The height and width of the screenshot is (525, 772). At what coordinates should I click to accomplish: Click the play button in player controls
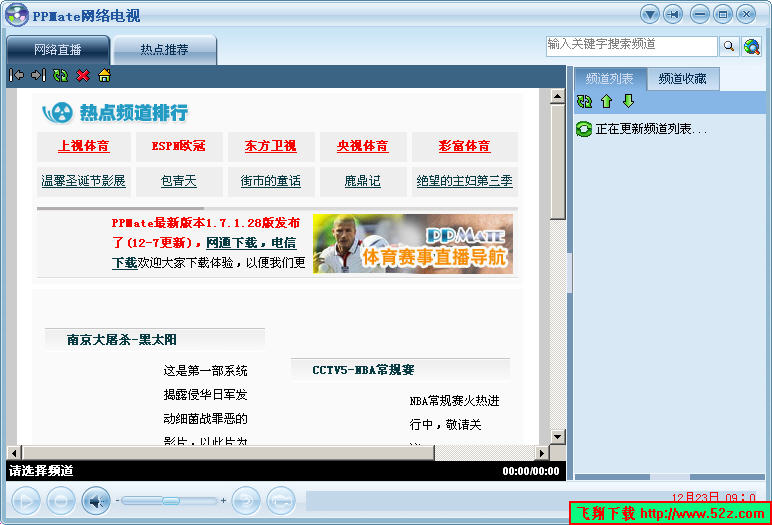[26, 501]
